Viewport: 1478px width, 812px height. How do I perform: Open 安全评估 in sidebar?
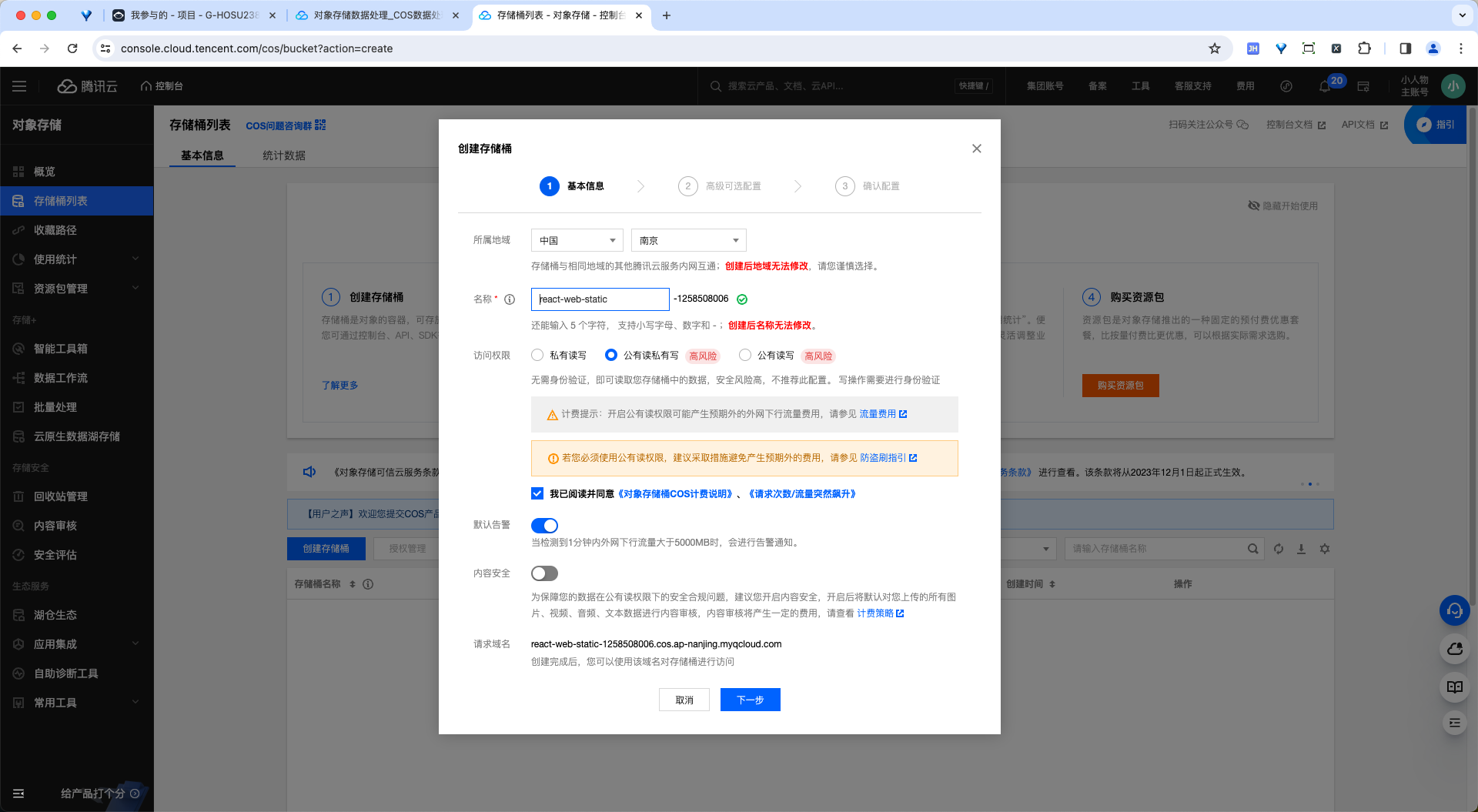[x=77, y=555]
